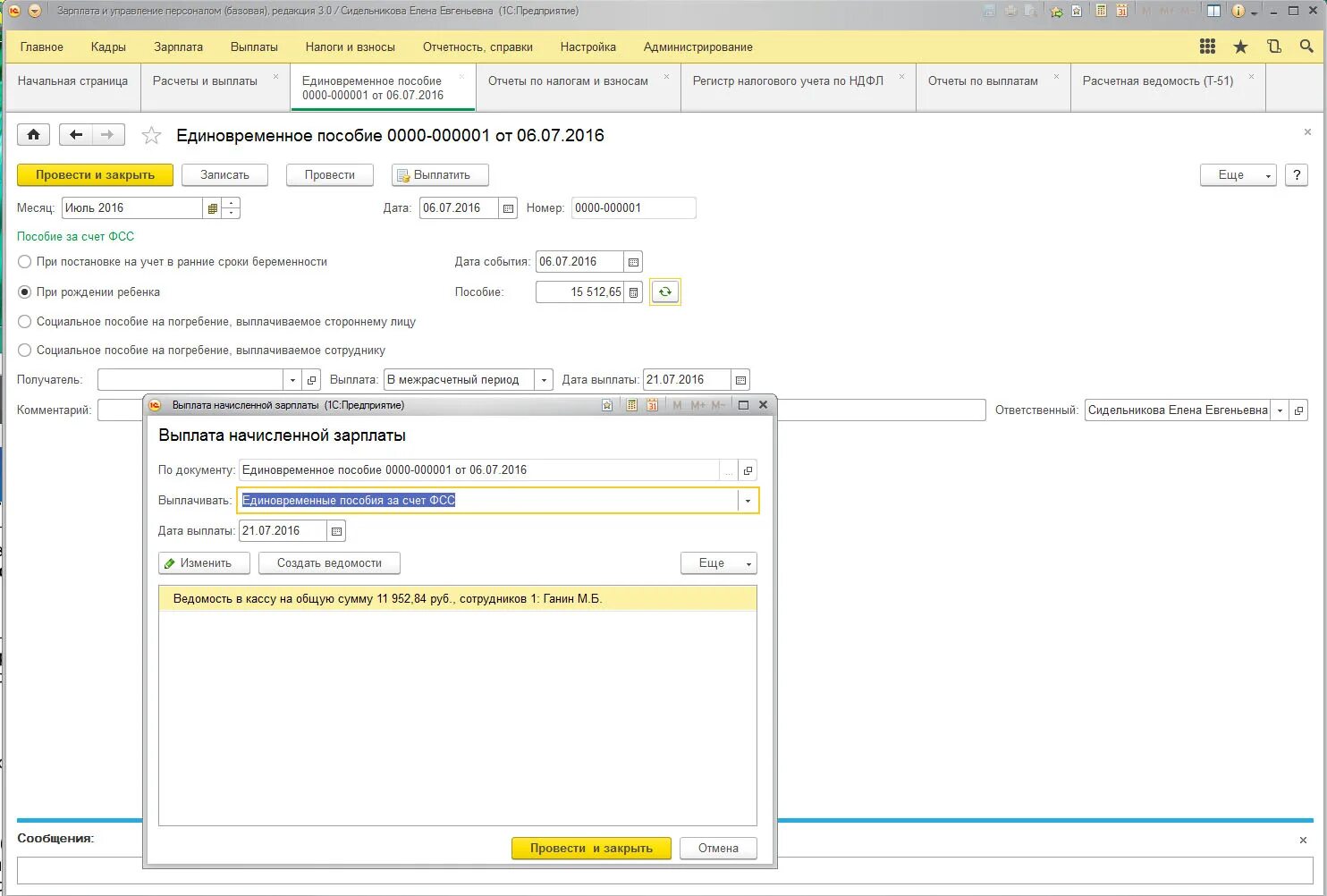Click dialog Провести и закрыть button

click(x=591, y=849)
